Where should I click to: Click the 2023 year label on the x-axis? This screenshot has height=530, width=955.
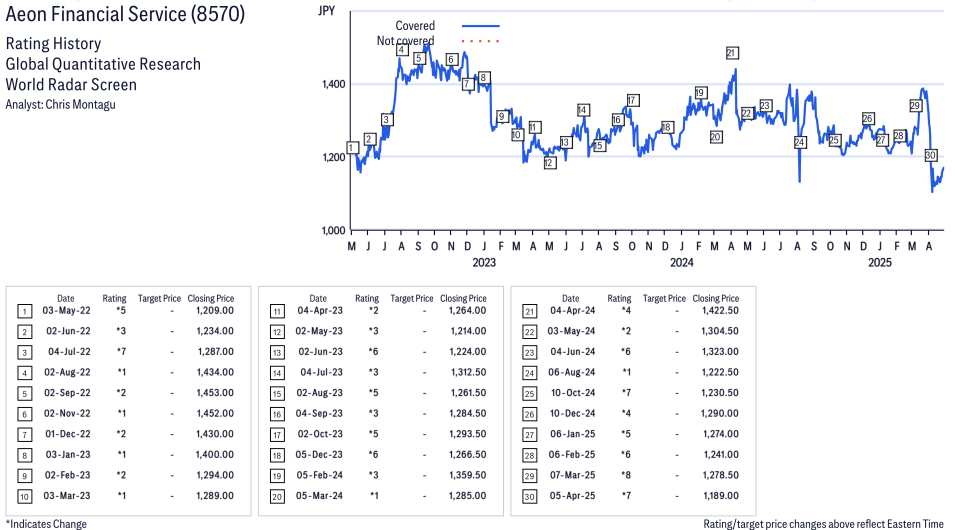pyautogui.click(x=484, y=263)
